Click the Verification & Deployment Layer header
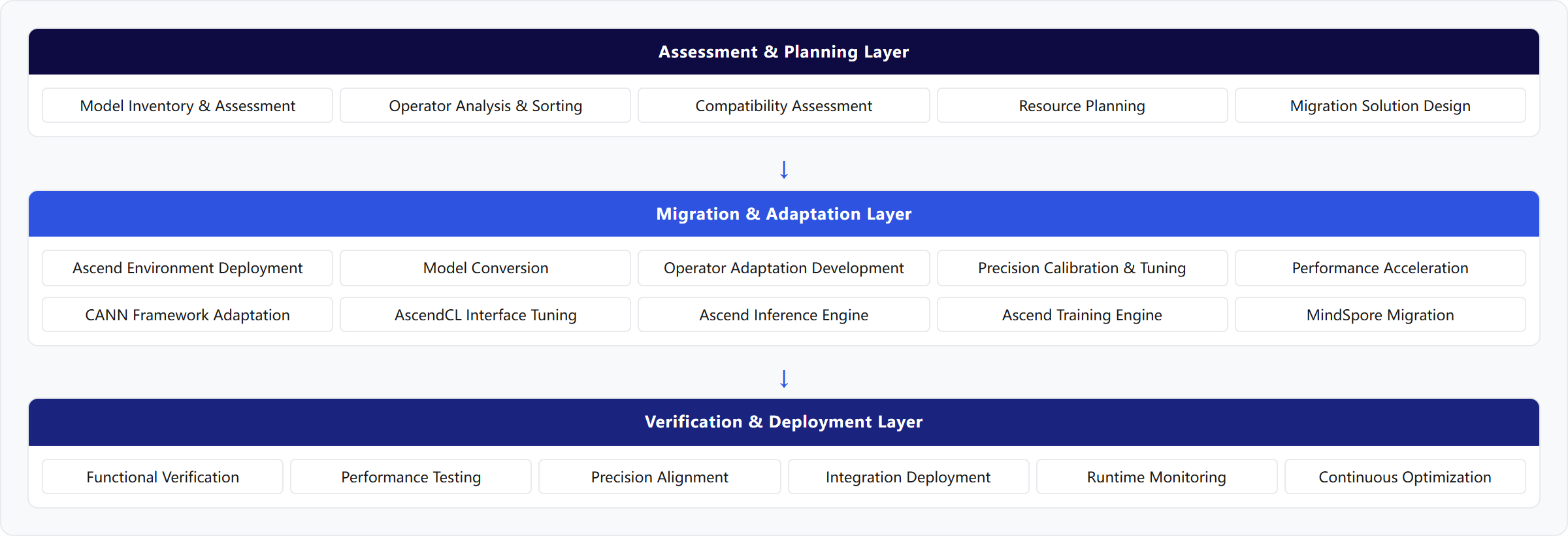 [x=784, y=422]
